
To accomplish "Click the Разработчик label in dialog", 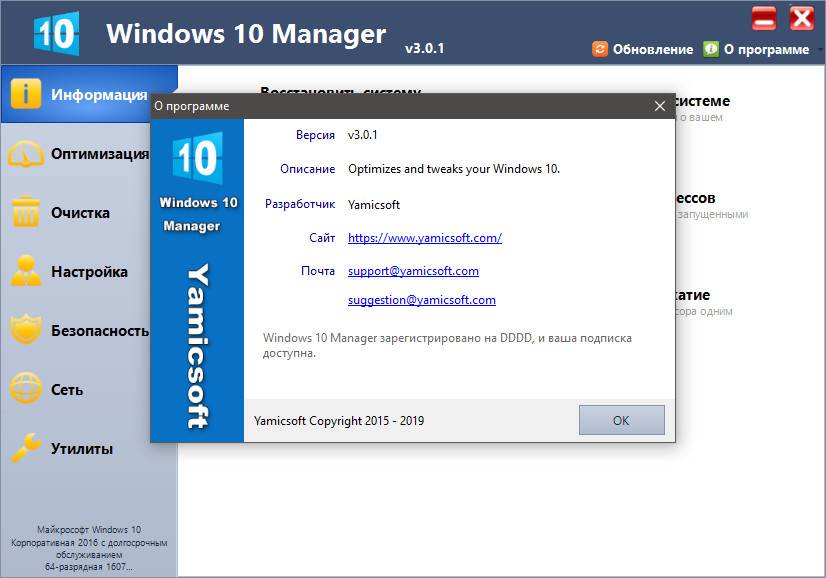I will pyautogui.click(x=300, y=204).
